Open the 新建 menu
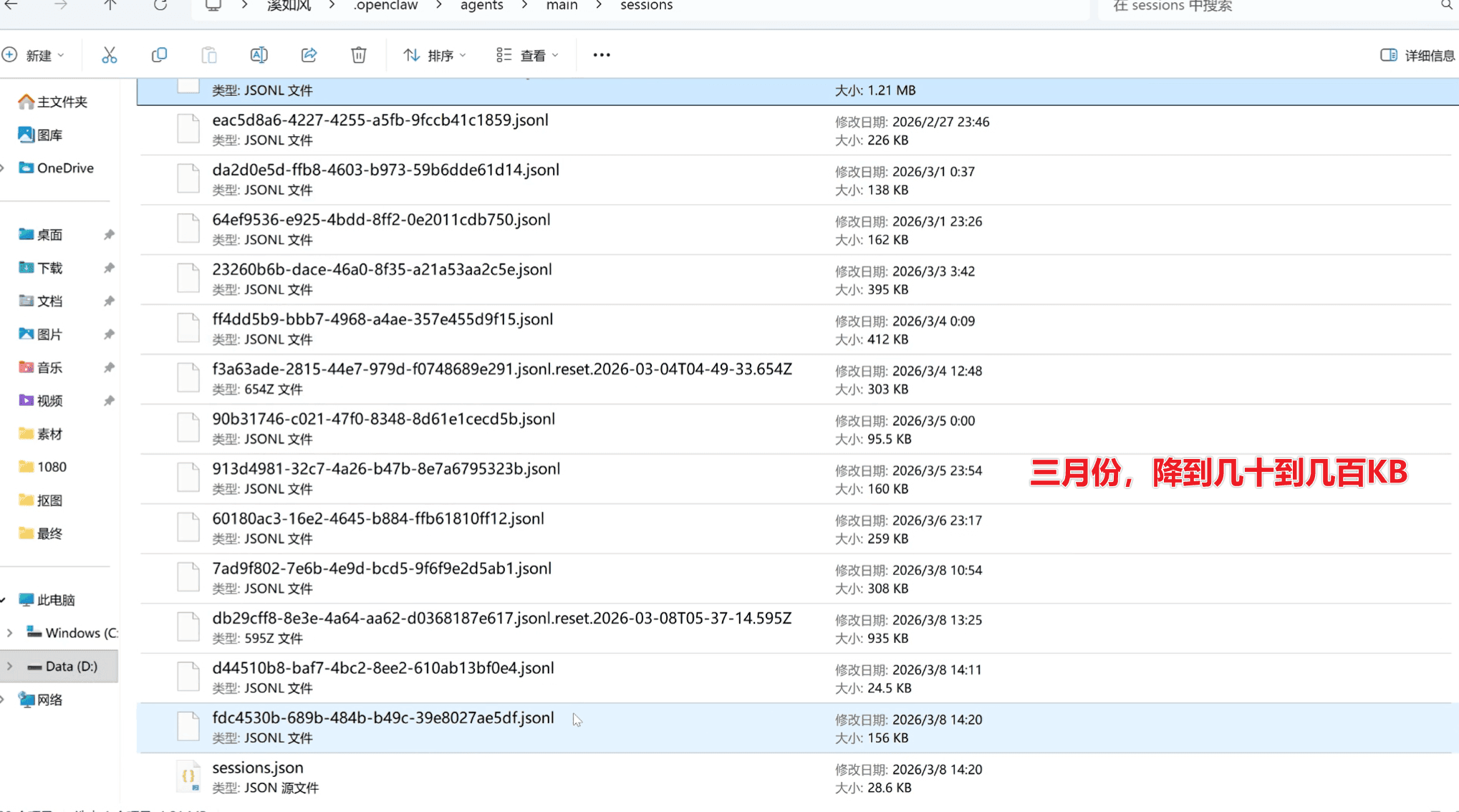 [x=35, y=54]
